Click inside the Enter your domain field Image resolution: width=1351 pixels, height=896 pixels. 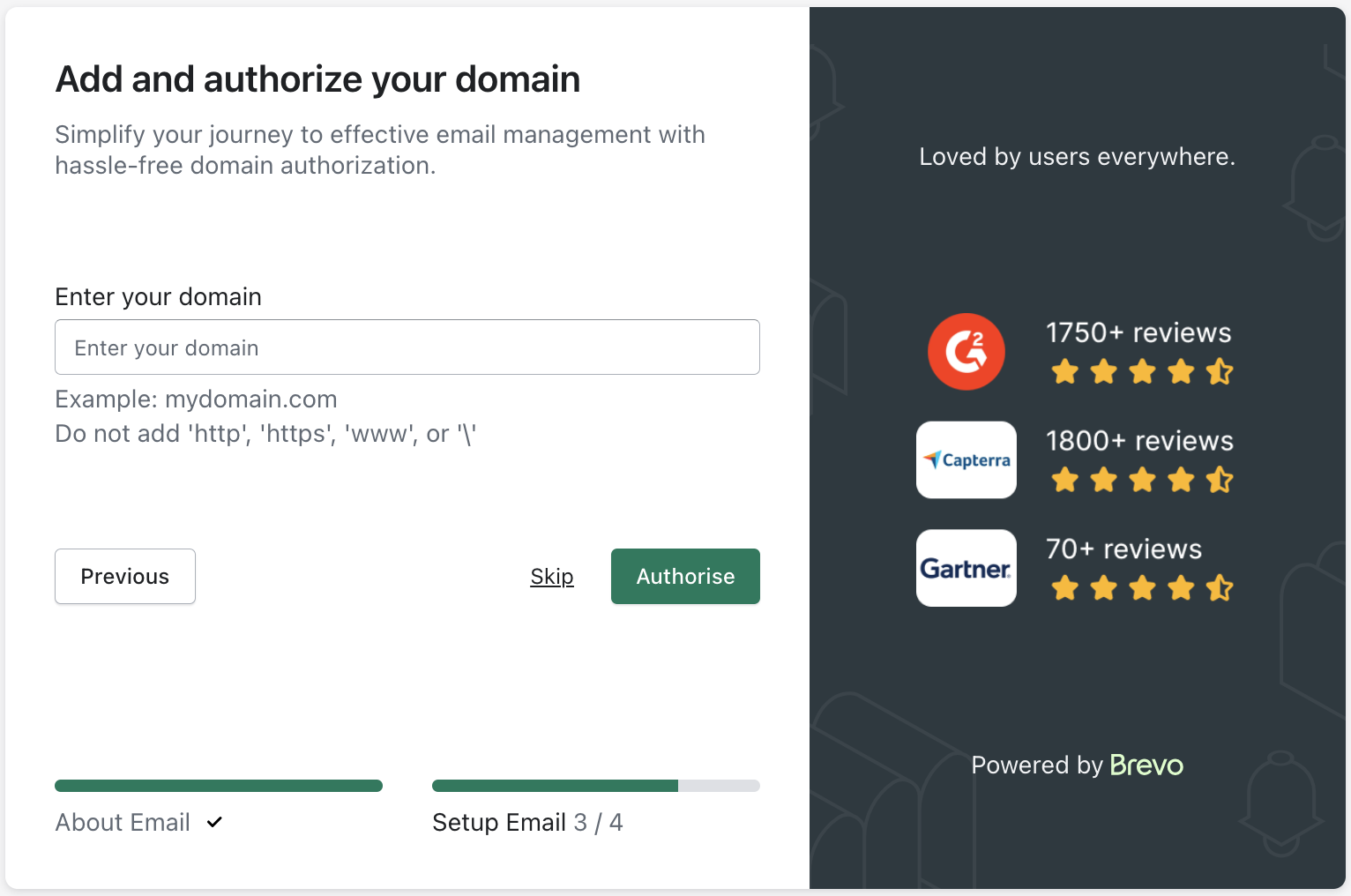pyautogui.click(x=407, y=347)
